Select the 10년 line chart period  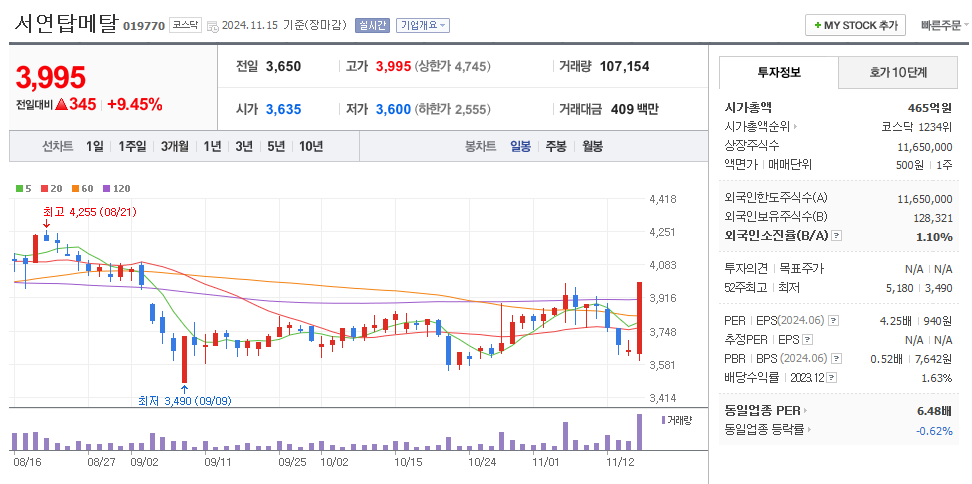[x=311, y=147]
